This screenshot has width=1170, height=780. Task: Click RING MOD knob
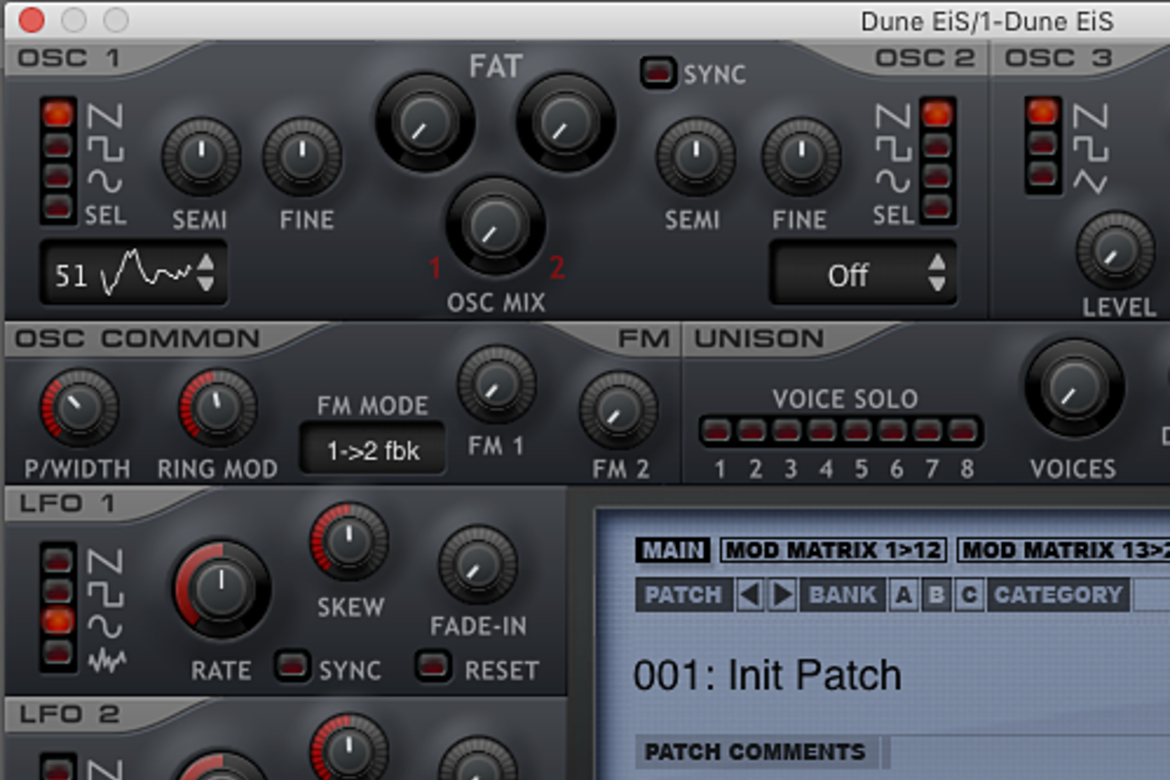point(217,408)
